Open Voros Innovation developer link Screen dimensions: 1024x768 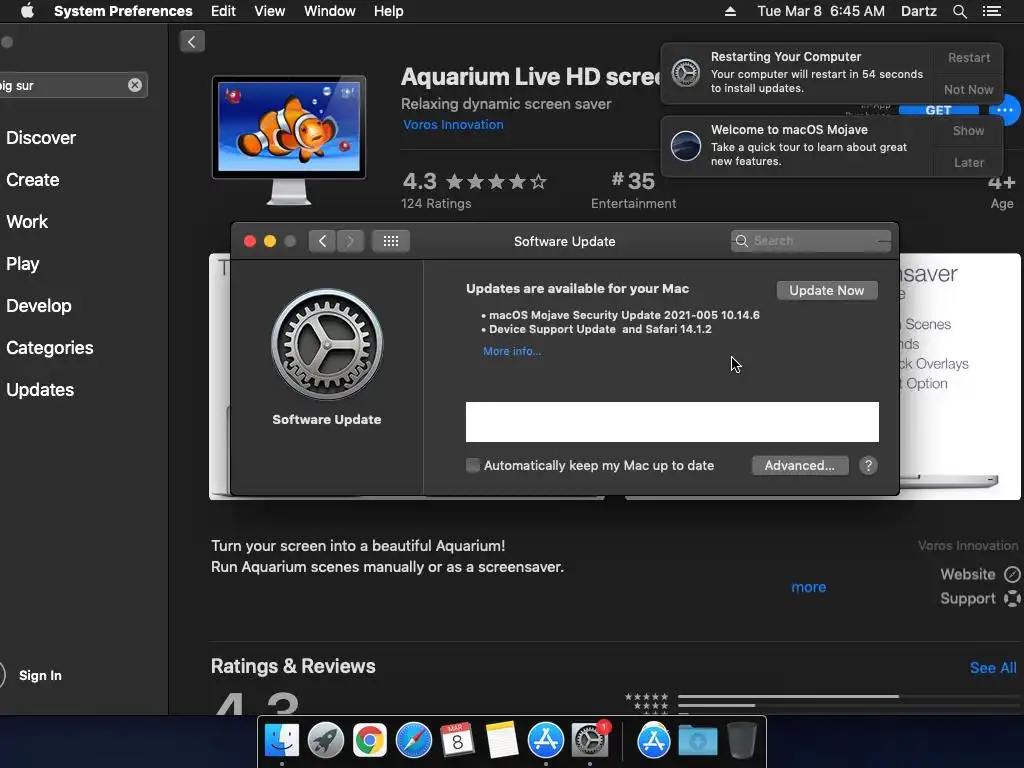coord(453,125)
